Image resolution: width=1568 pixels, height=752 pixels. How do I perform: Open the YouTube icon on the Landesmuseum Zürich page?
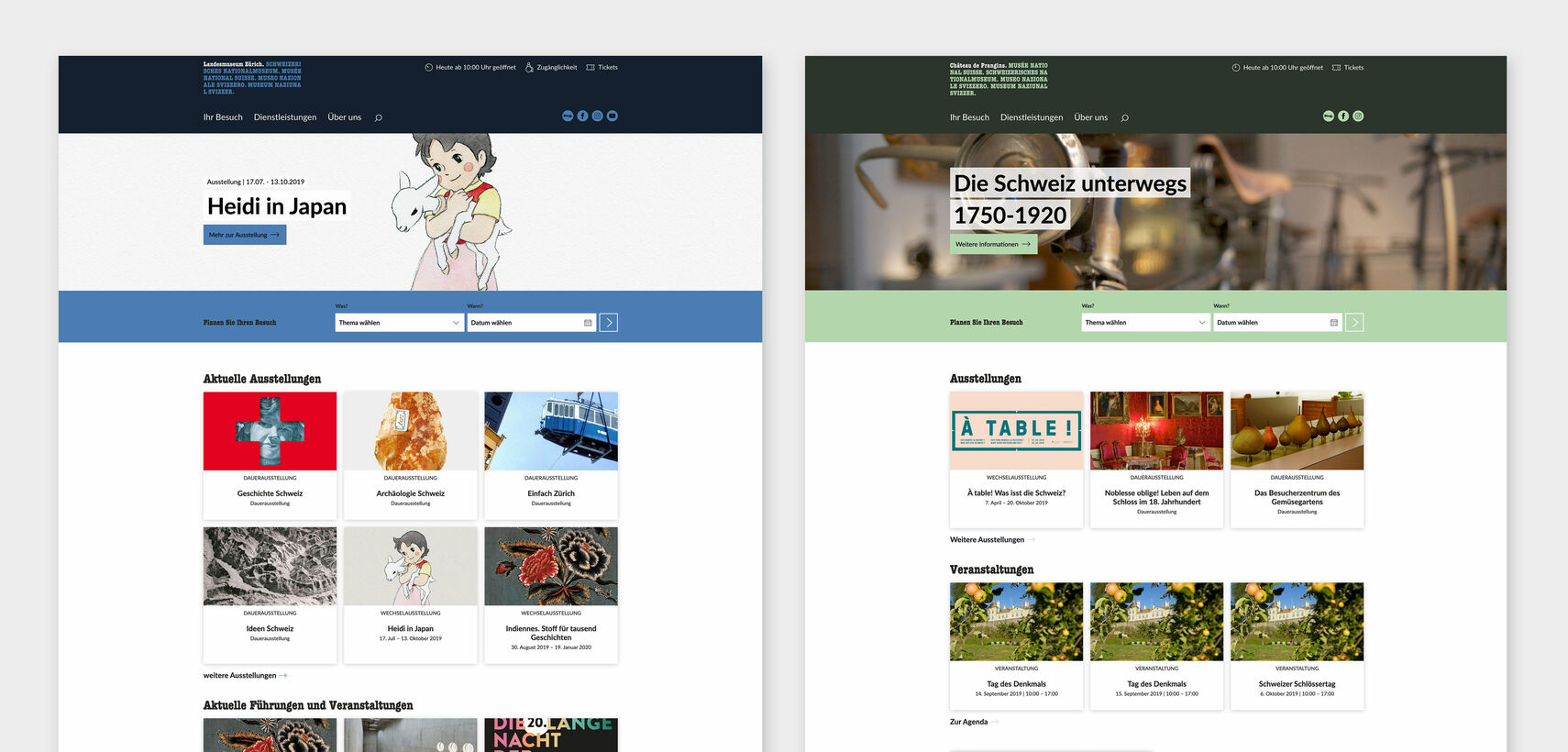click(612, 116)
